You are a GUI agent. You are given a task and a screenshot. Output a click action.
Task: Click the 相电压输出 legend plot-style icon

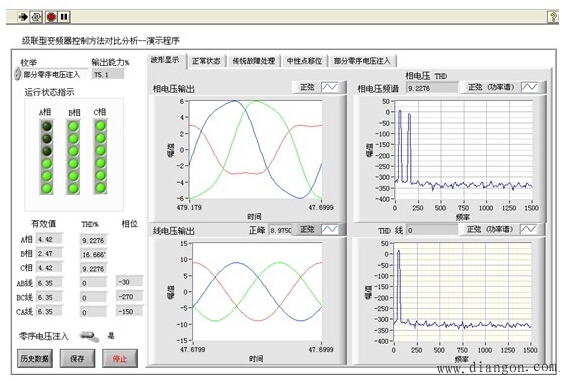point(329,87)
